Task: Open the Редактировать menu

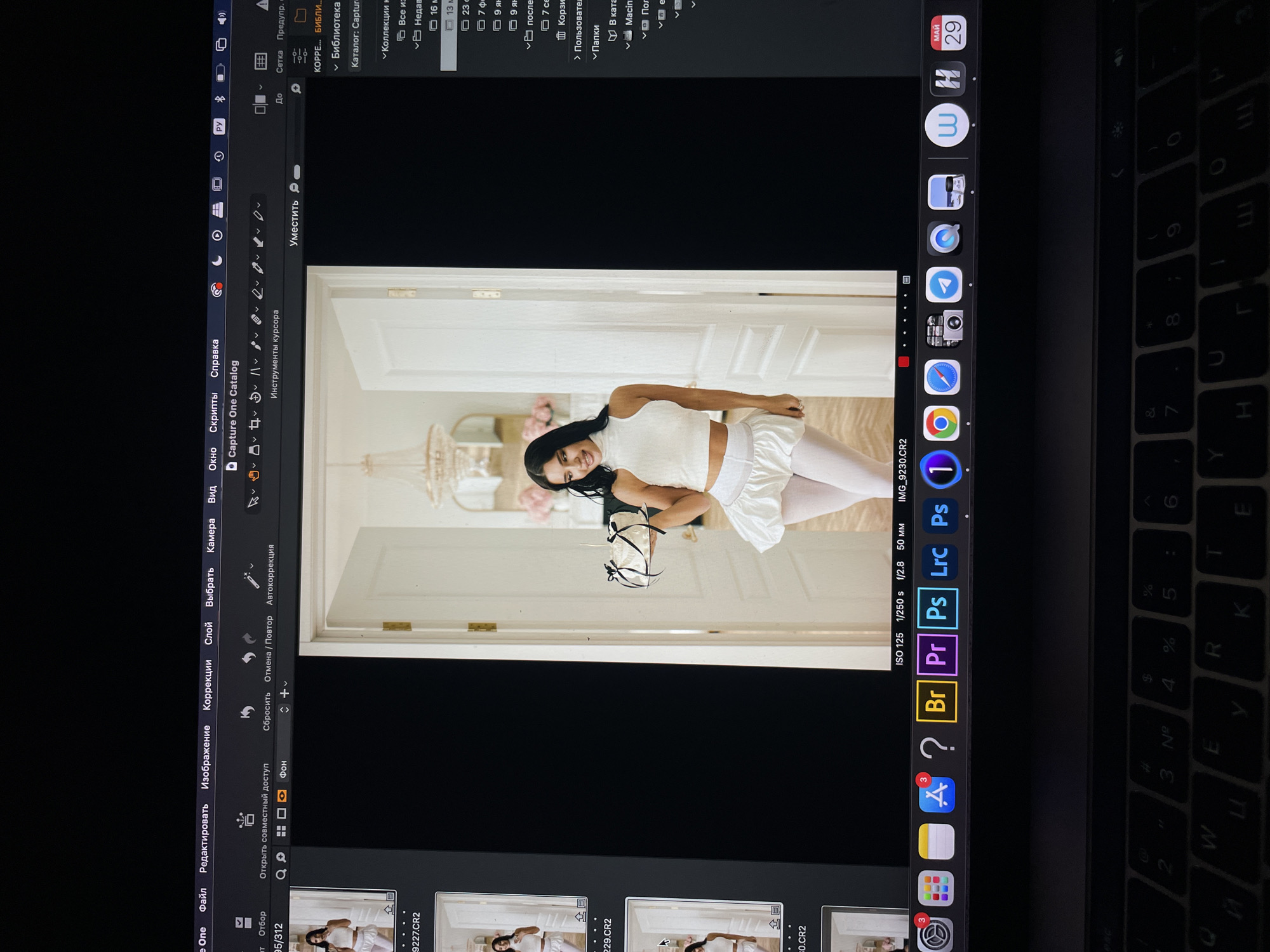Action: [x=204, y=838]
